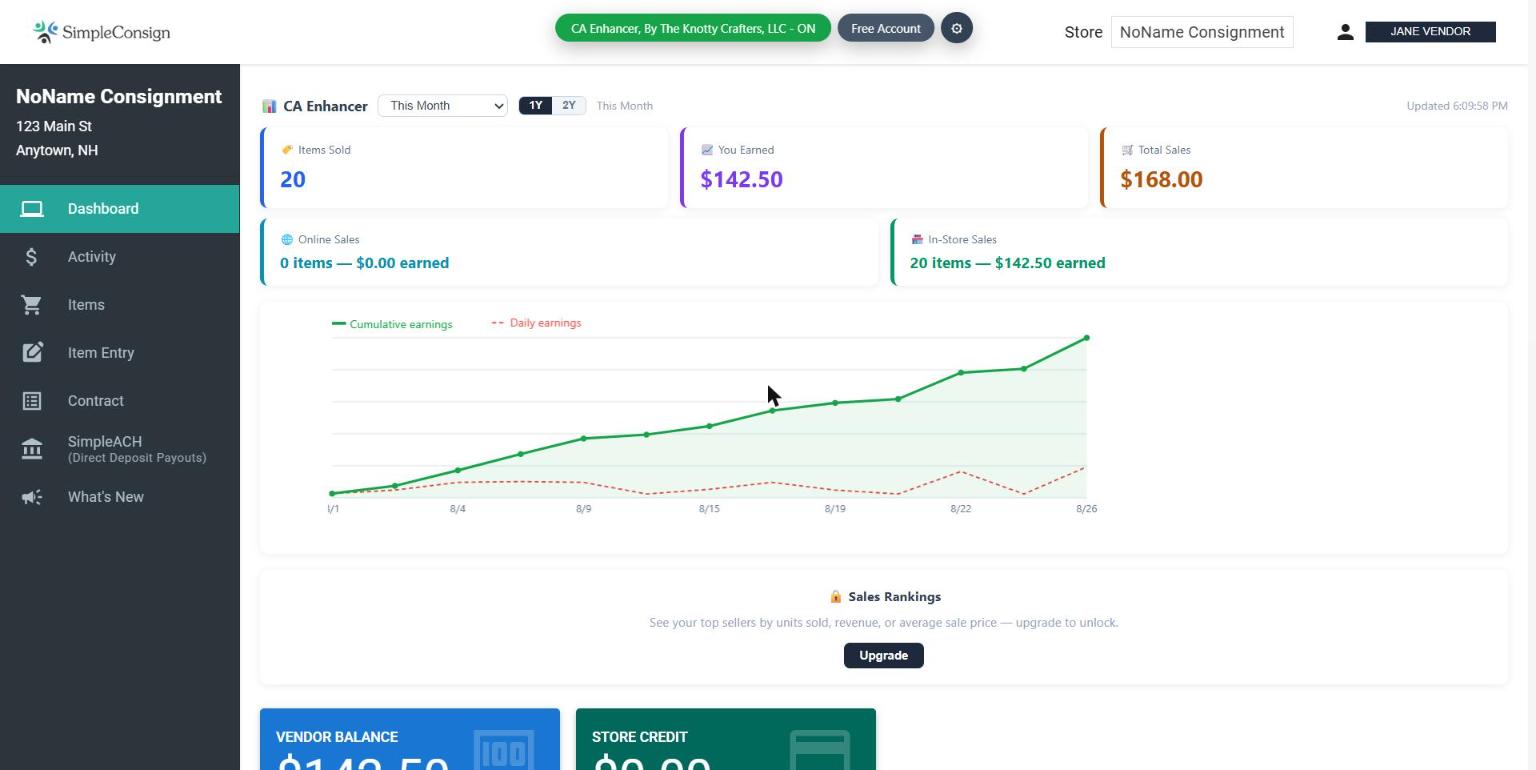Screen dimensions: 1536x770
Task: Open the Store Credit card
Action: 726,739
